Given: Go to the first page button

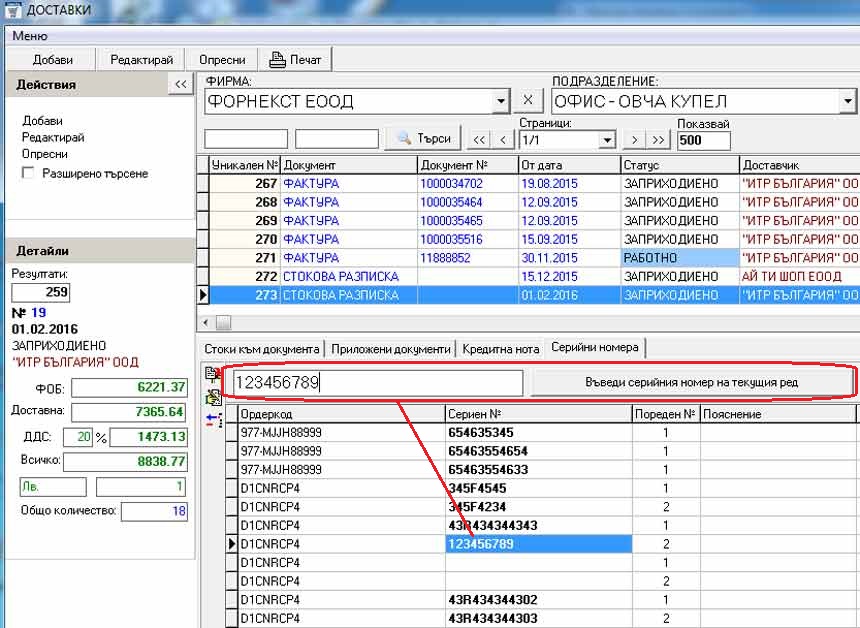Looking at the screenshot, I should click(479, 140).
